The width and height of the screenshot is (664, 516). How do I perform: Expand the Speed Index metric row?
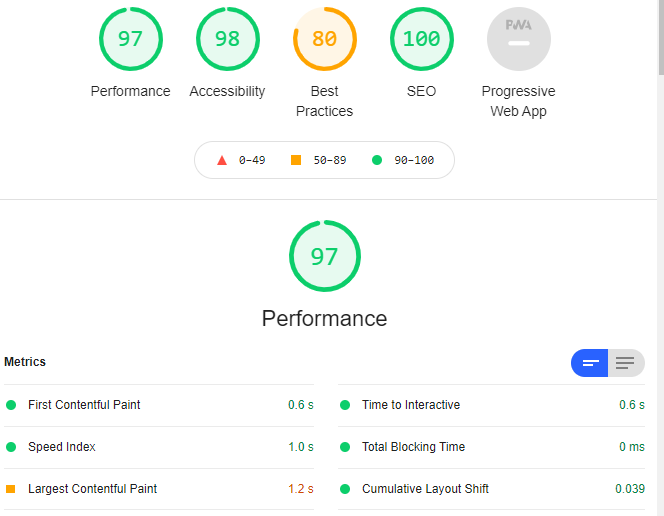pos(159,447)
